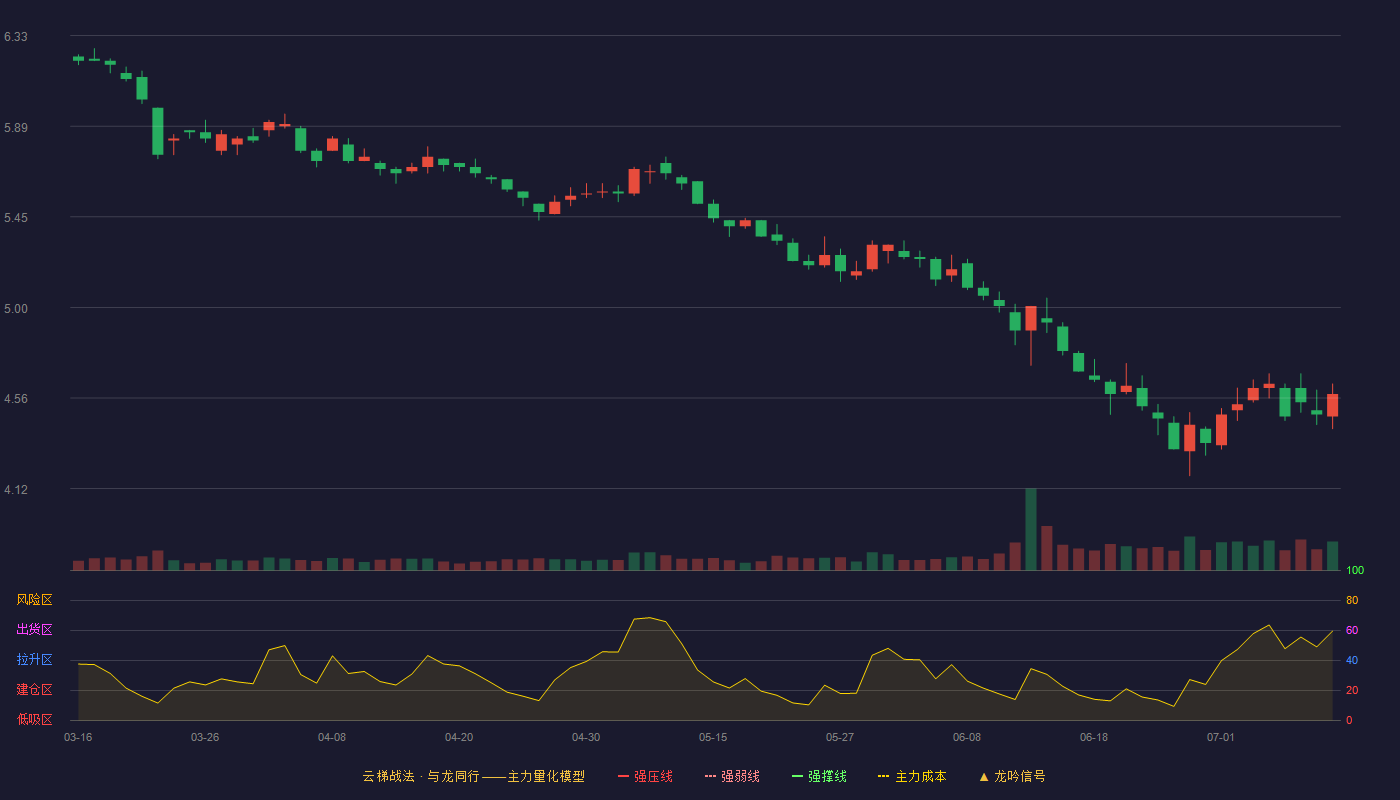This screenshot has width=1400, height=800.
Task: Toggle the 强弱线 legend entry
Action: (x=732, y=776)
